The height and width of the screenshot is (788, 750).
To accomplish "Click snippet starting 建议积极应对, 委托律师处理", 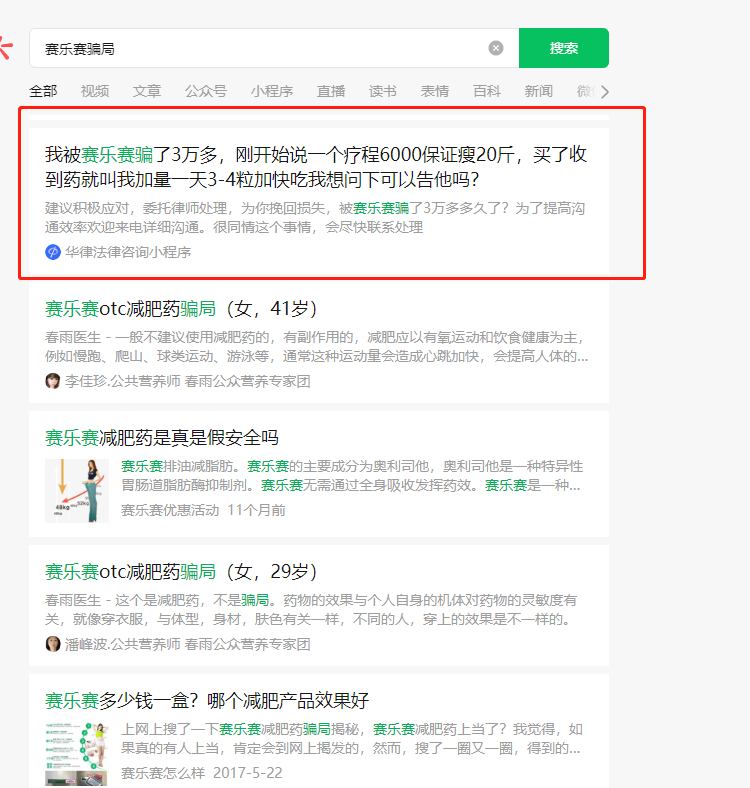I will (315, 218).
